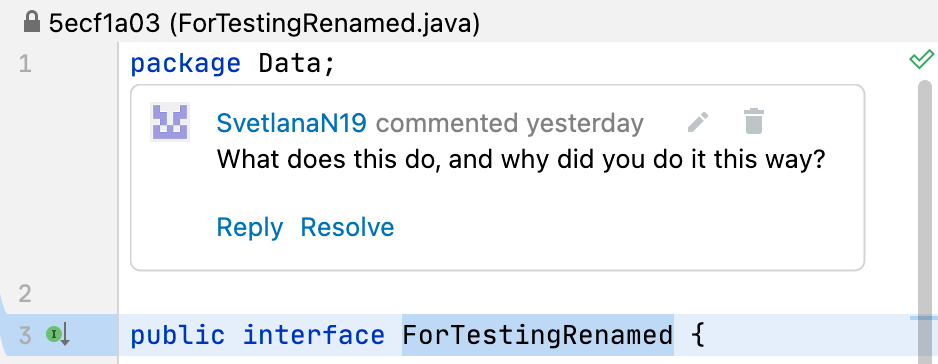938x364 pixels.
Task: Delete the comment with the trash icon
Action: 754,121
